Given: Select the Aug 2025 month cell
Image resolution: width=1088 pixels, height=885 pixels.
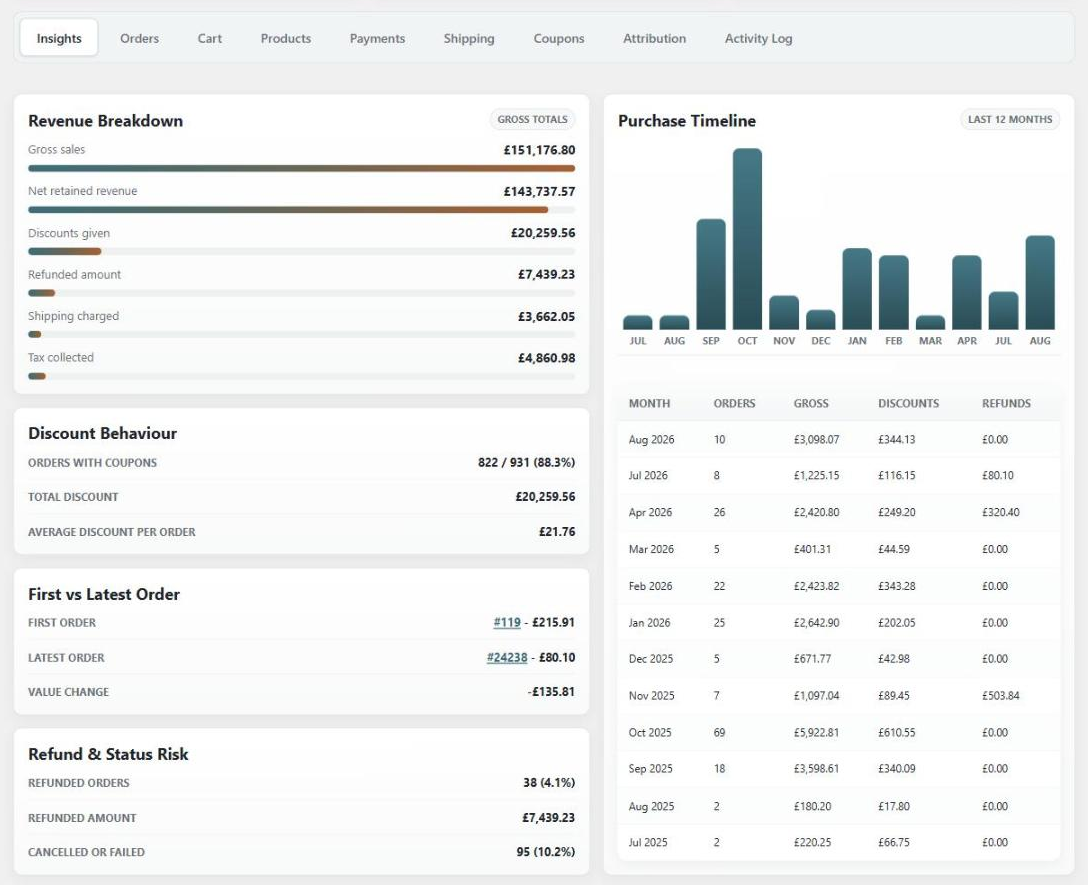Looking at the screenshot, I should tap(652, 806).
